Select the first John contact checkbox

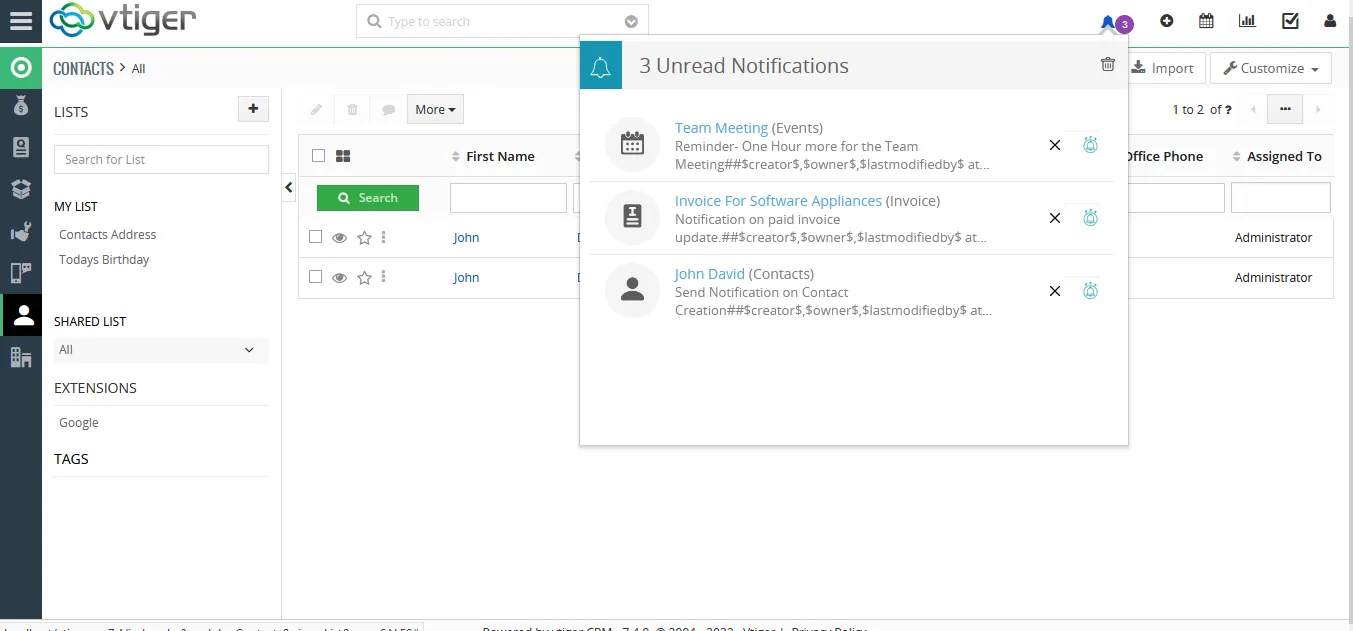point(315,237)
